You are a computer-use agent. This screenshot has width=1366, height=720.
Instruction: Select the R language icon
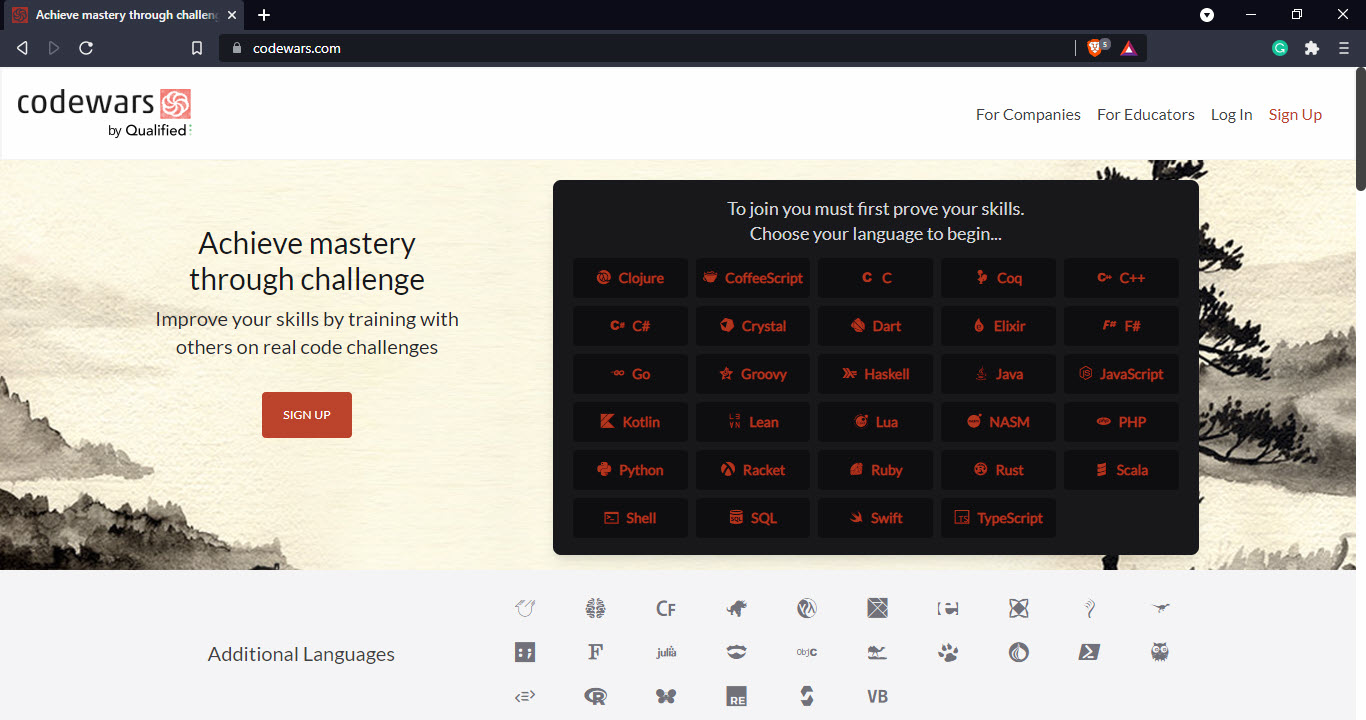pos(596,696)
